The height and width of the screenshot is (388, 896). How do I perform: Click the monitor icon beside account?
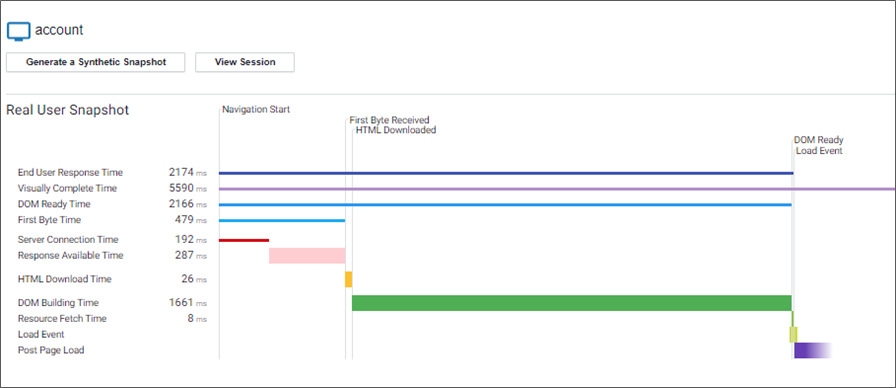coord(18,31)
